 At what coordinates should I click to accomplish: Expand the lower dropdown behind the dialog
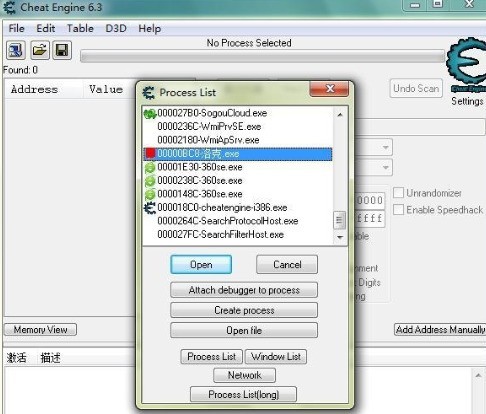[x=386, y=167]
